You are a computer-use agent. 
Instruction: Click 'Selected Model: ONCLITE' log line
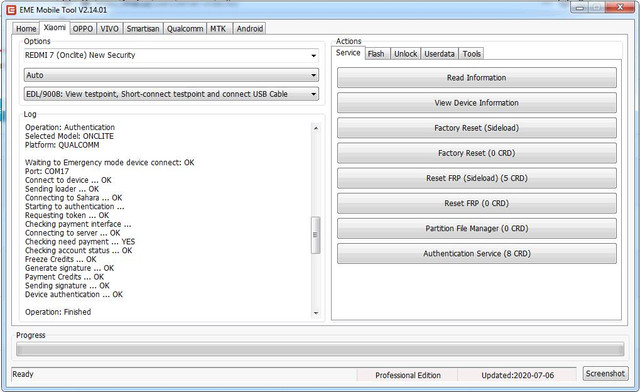[69, 136]
